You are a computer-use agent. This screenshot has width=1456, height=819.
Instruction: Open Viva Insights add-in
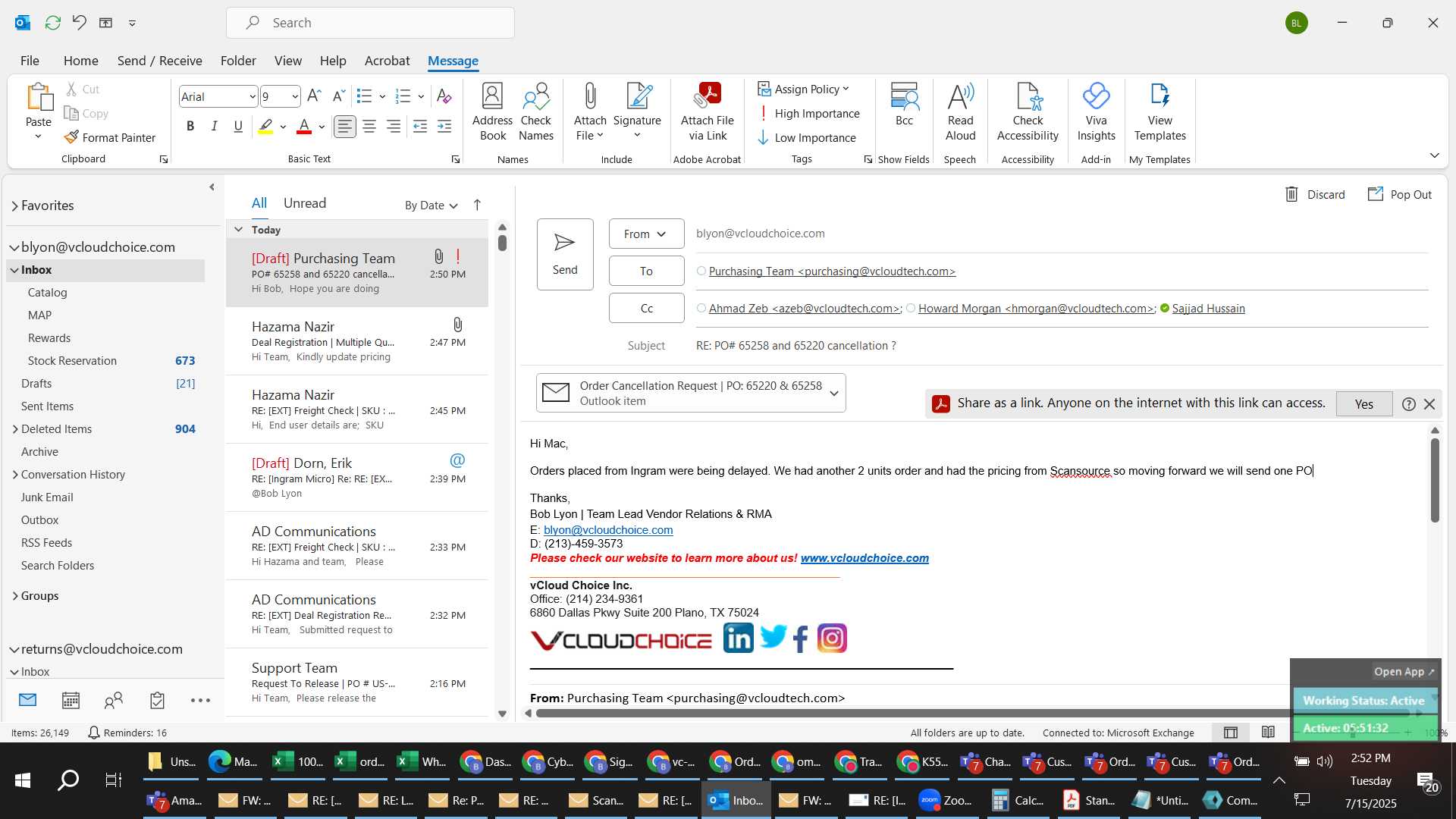tap(1096, 112)
